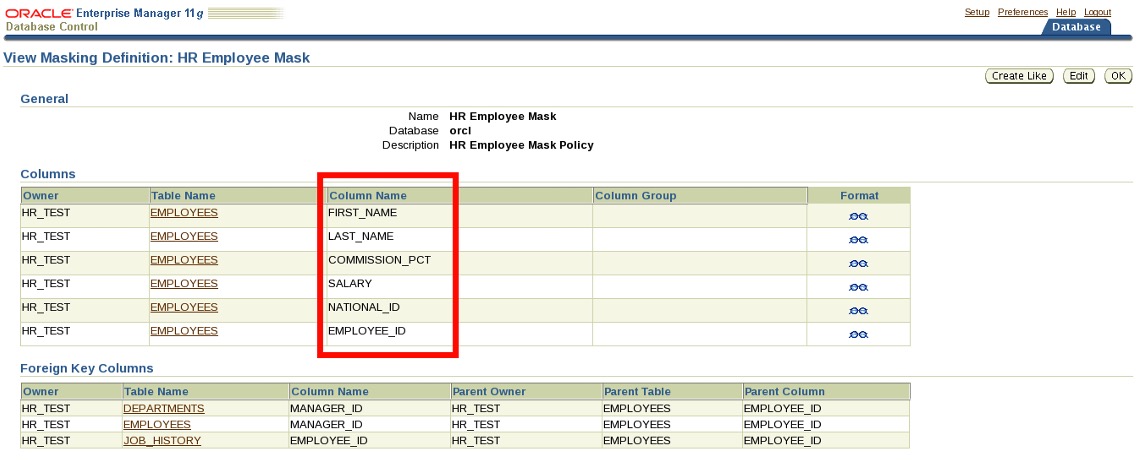Click the Foreign Key Columns section heading
1137x467 pixels.
click(86, 368)
